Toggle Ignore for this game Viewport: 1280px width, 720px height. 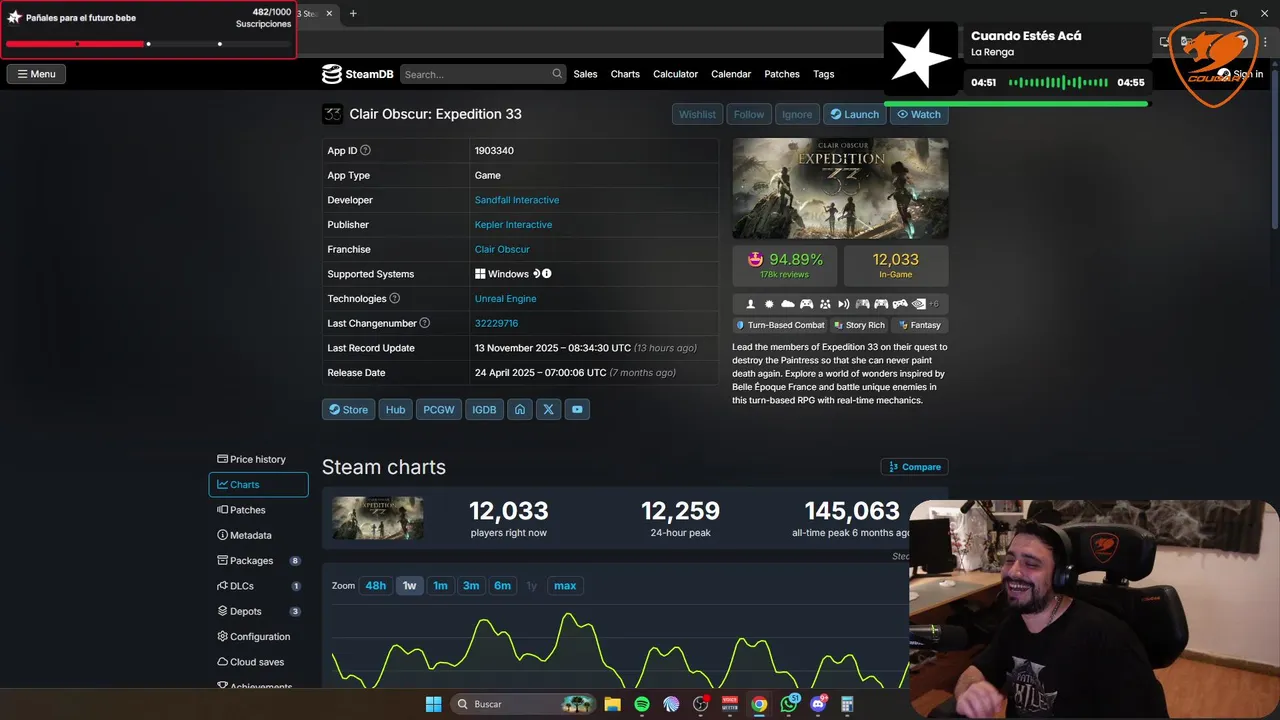pos(797,114)
